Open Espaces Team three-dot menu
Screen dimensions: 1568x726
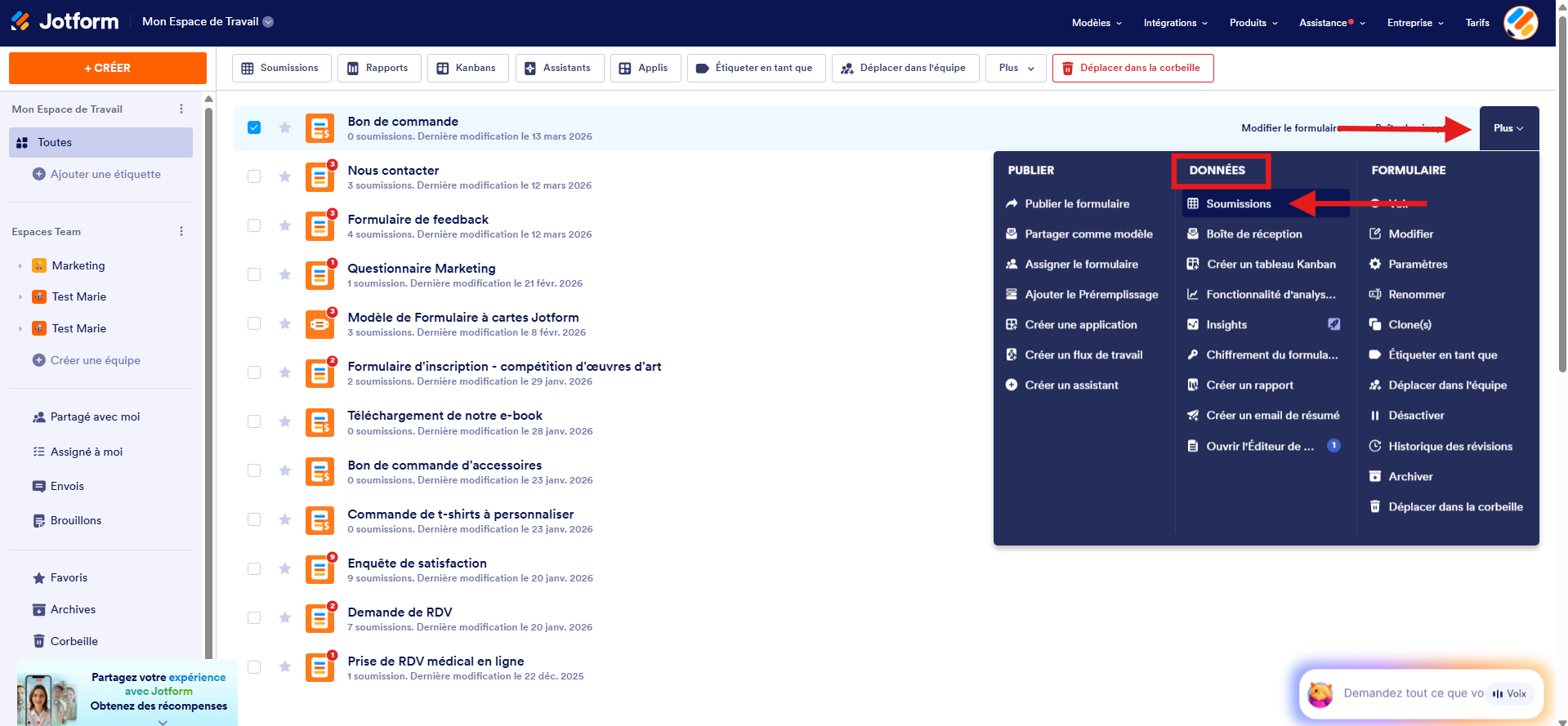pyautogui.click(x=181, y=231)
